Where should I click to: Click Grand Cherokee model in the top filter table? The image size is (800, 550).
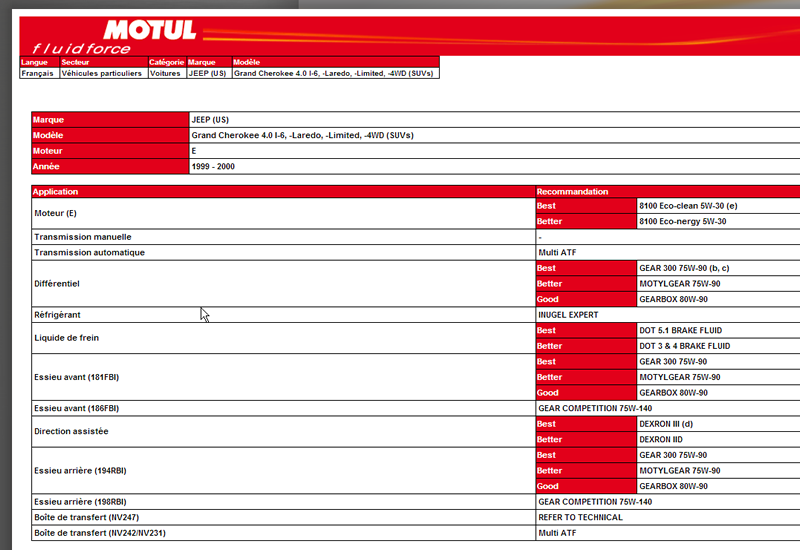point(336,73)
